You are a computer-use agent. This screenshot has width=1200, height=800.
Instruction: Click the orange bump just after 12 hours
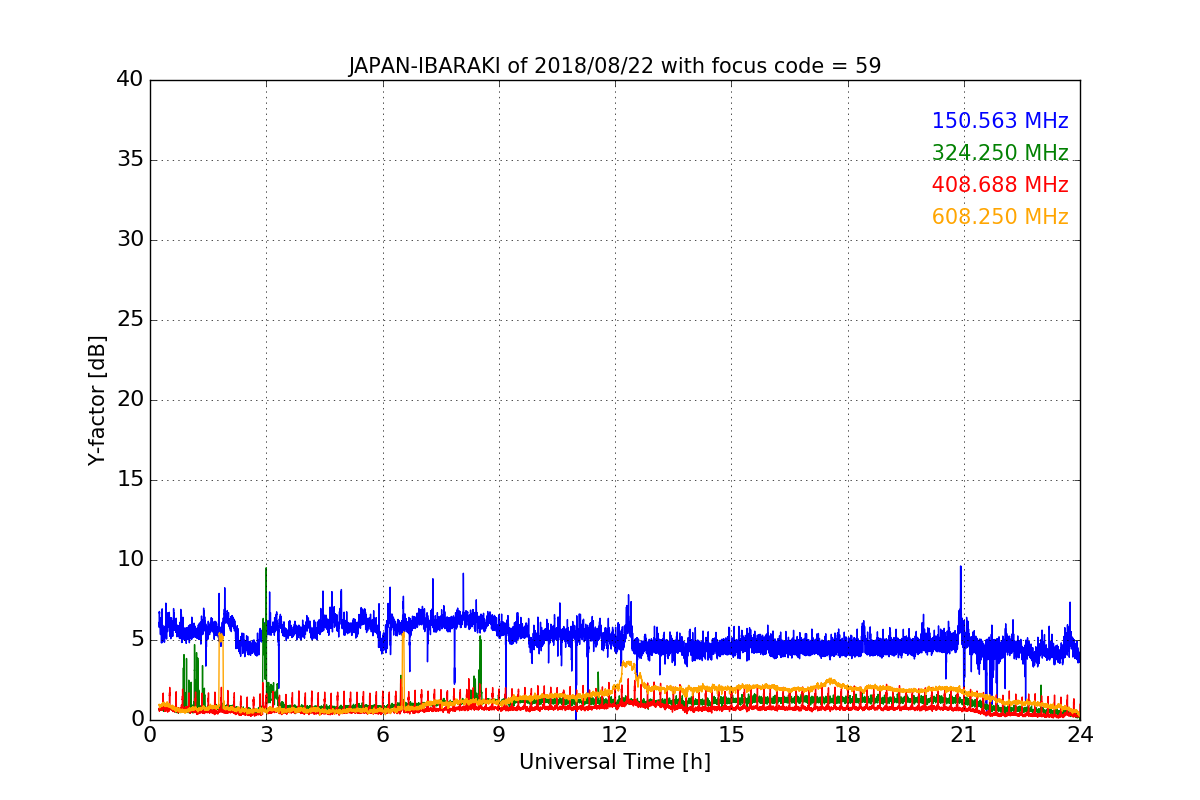point(627,663)
